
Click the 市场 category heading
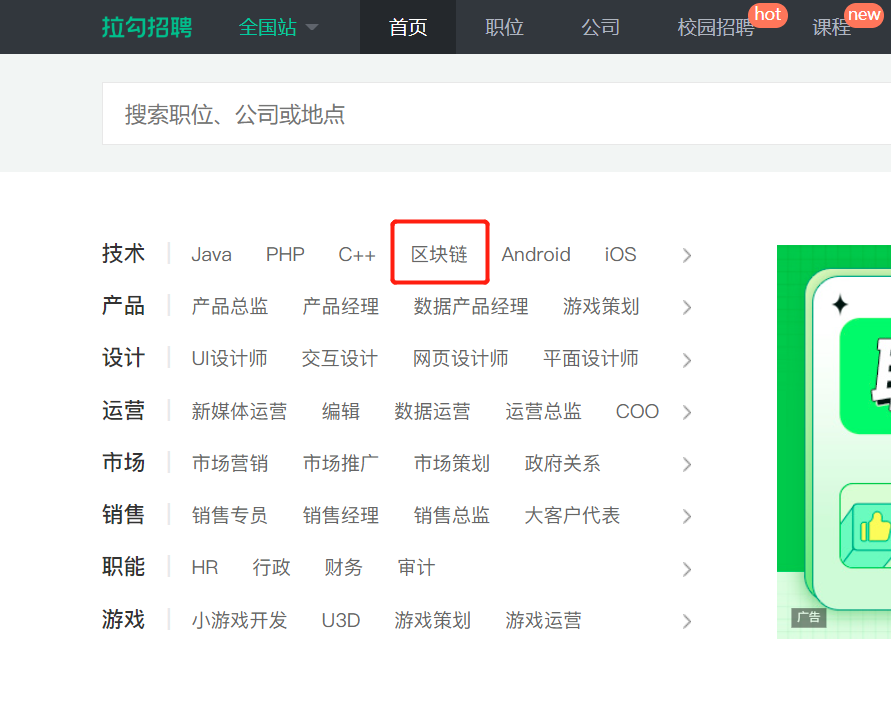(x=123, y=462)
